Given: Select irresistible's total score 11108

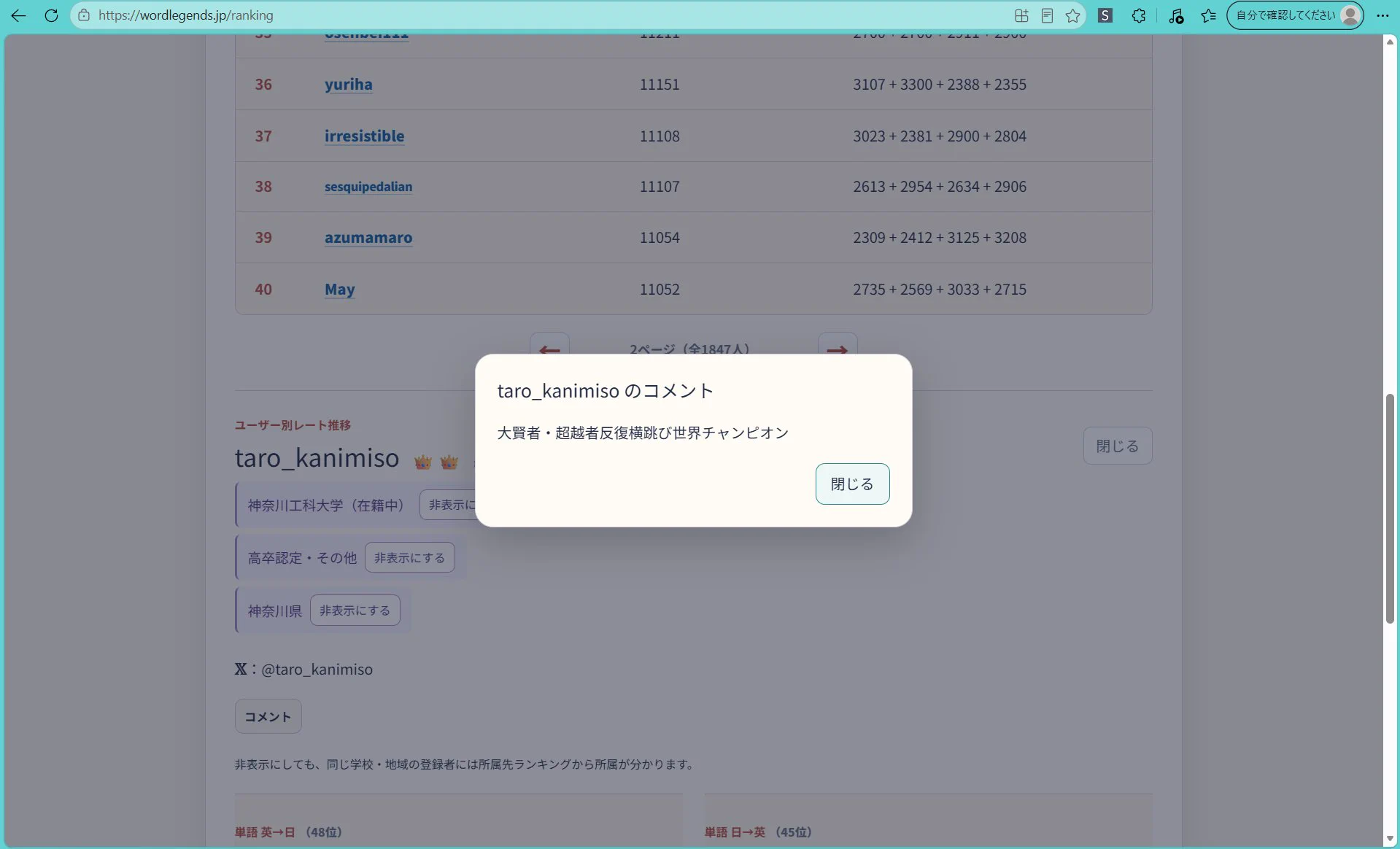Looking at the screenshot, I should [x=660, y=136].
